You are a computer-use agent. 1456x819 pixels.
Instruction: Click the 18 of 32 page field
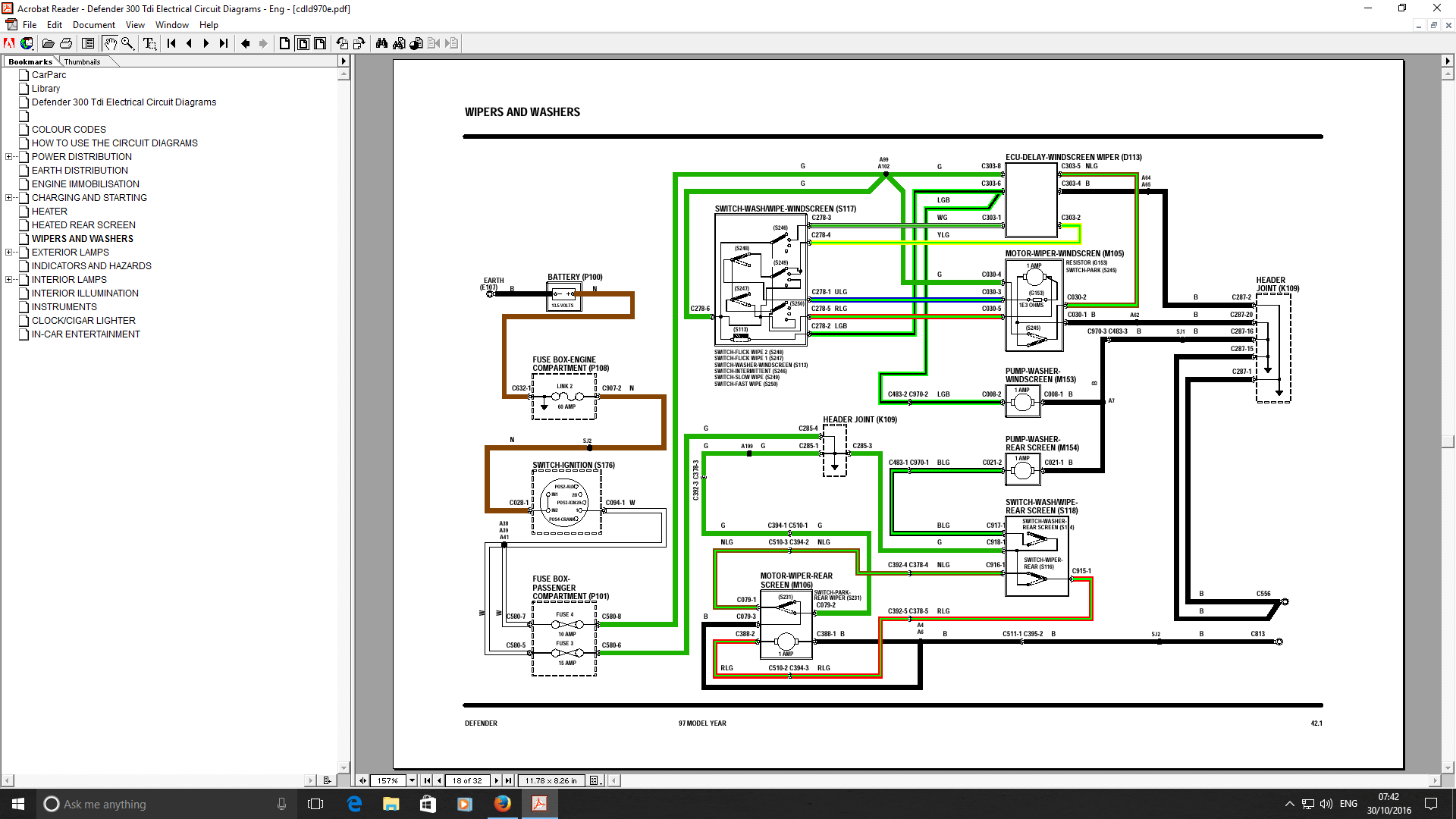467,780
